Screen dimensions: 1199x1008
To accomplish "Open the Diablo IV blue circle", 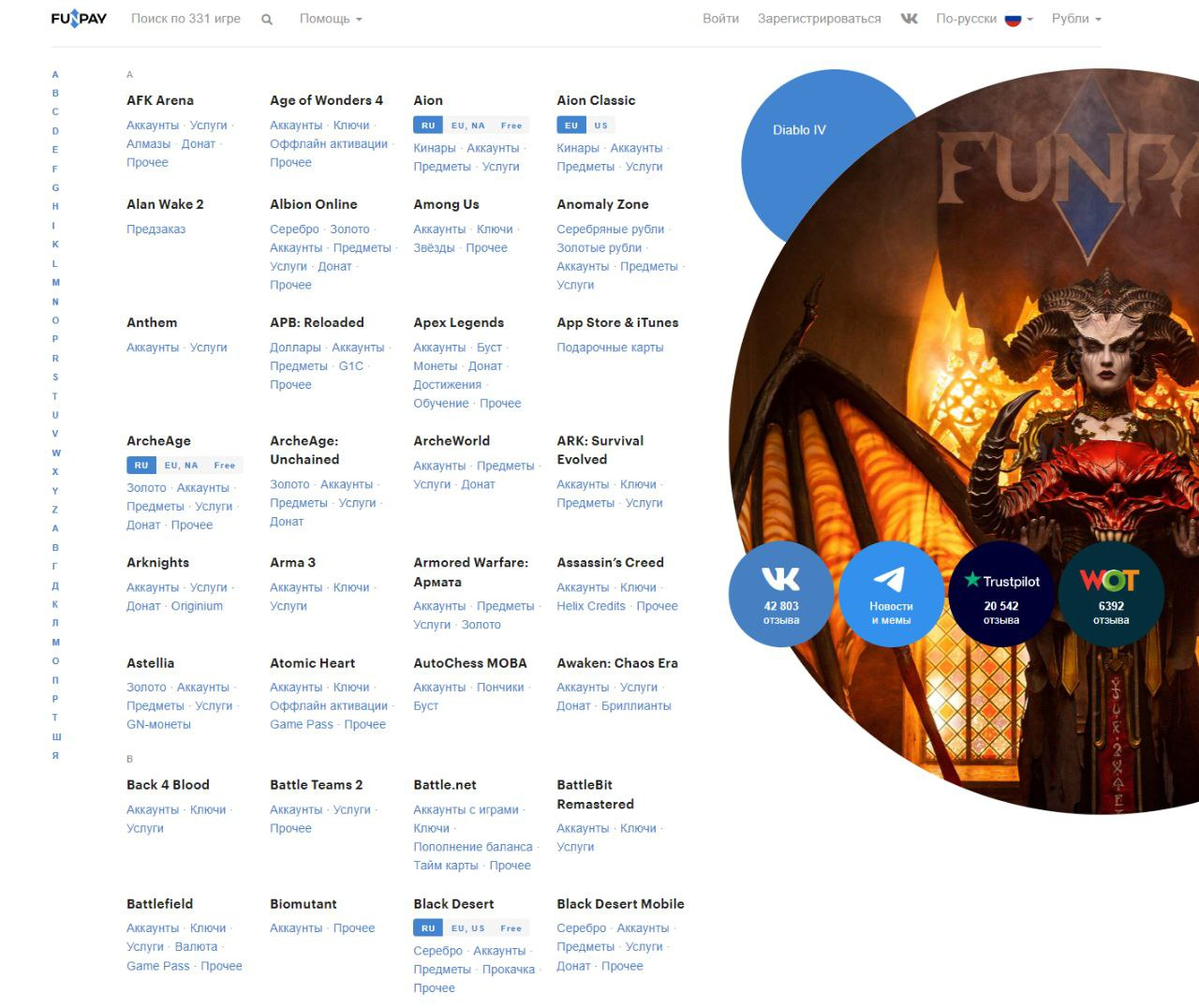I will 799,130.
